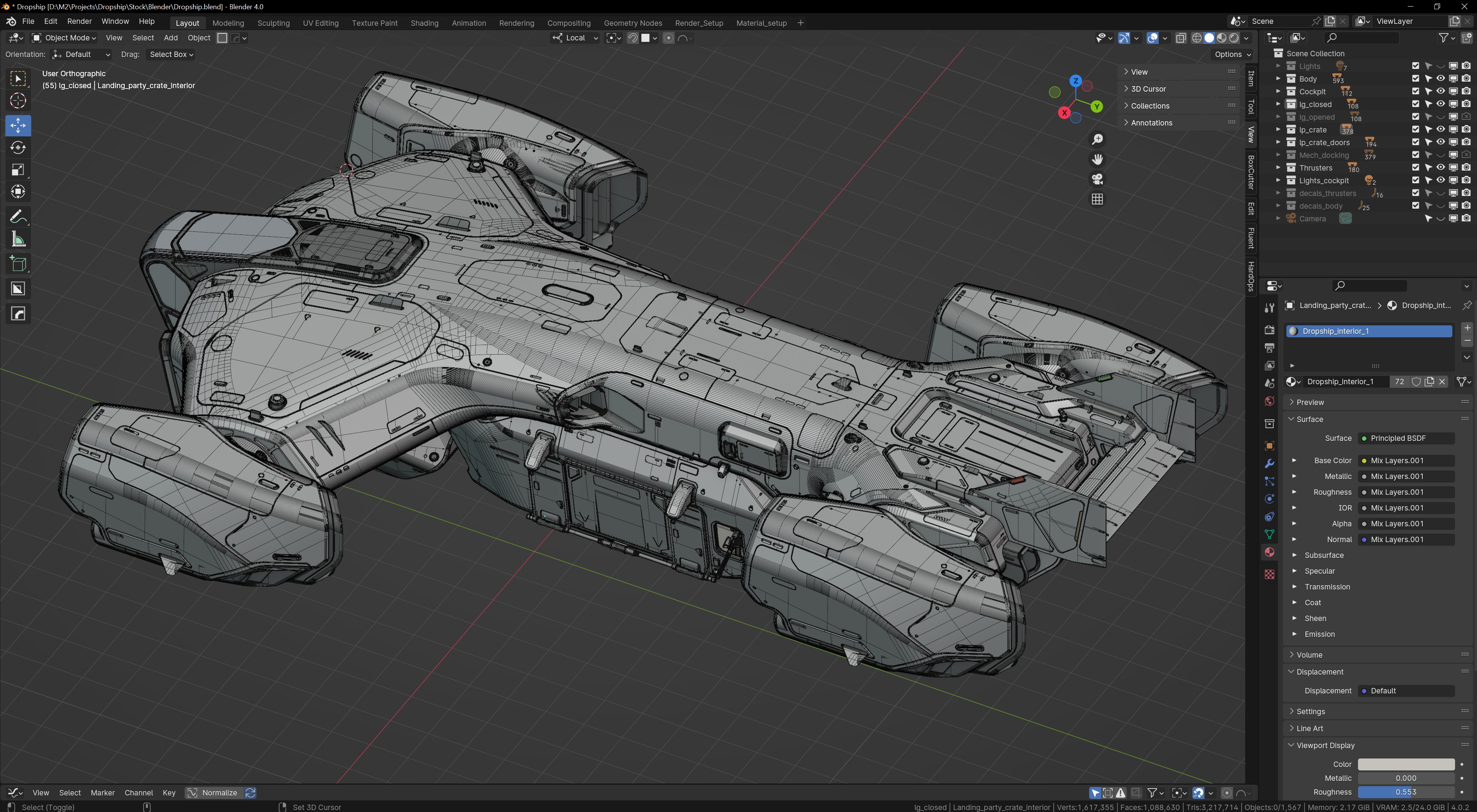1477x812 pixels.
Task: Select the Select Box tool
Action: (x=18, y=79)
